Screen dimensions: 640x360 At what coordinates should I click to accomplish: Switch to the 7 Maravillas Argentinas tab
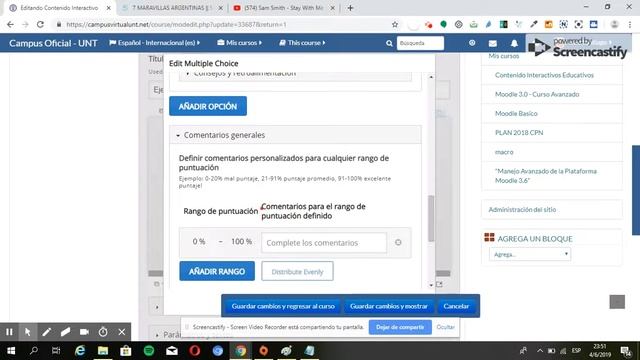(172, 8)
